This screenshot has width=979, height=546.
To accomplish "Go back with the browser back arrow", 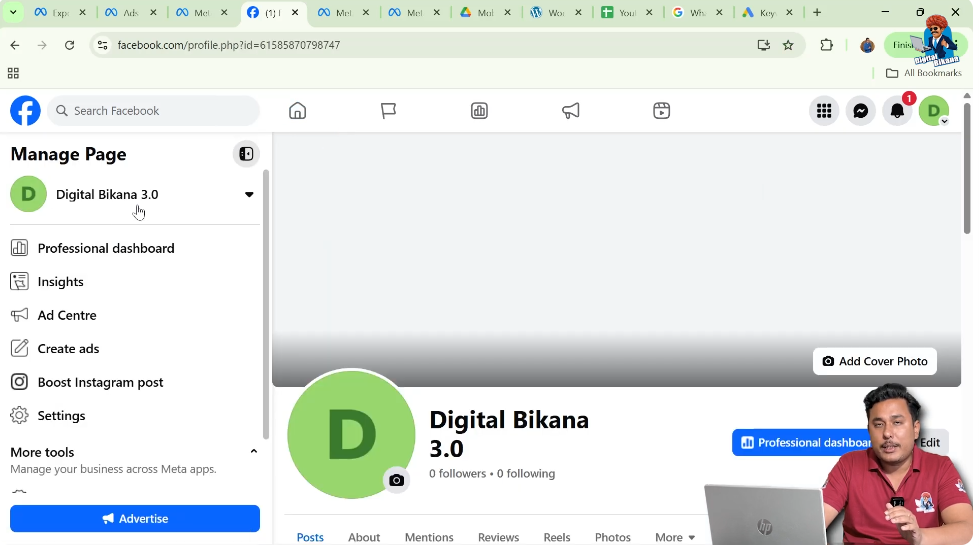I will [x=15, y=45].
